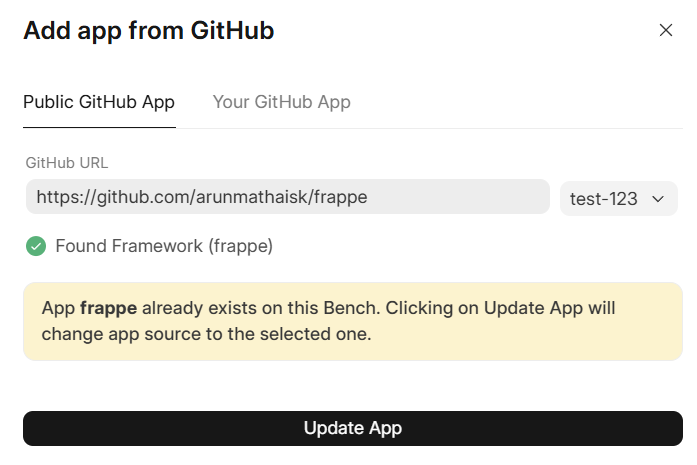Click the chevron arrow beside test-123
The width and height of the screenshot is (697, 465).
pos(658,198)
